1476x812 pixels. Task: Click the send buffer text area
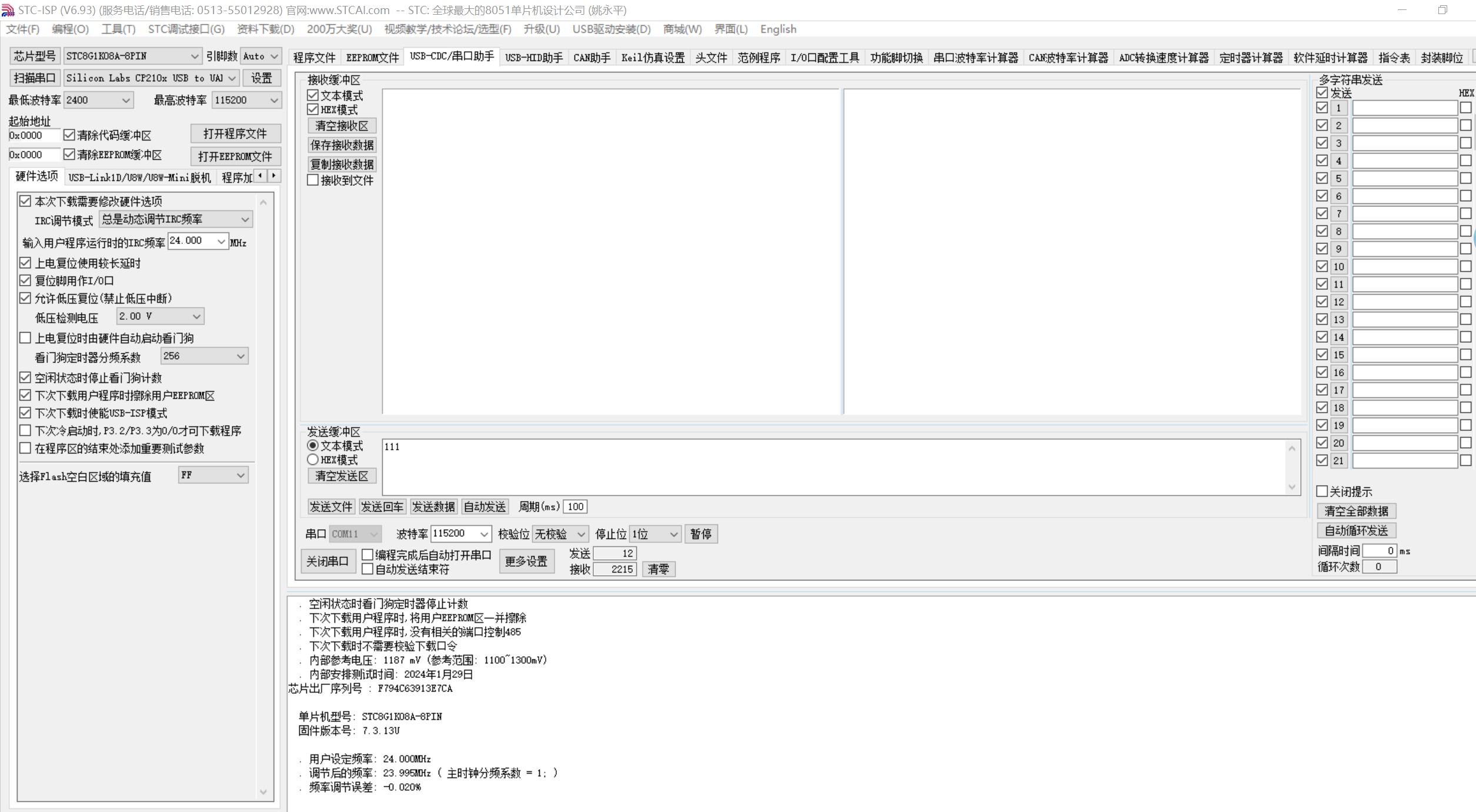(834, 467)
